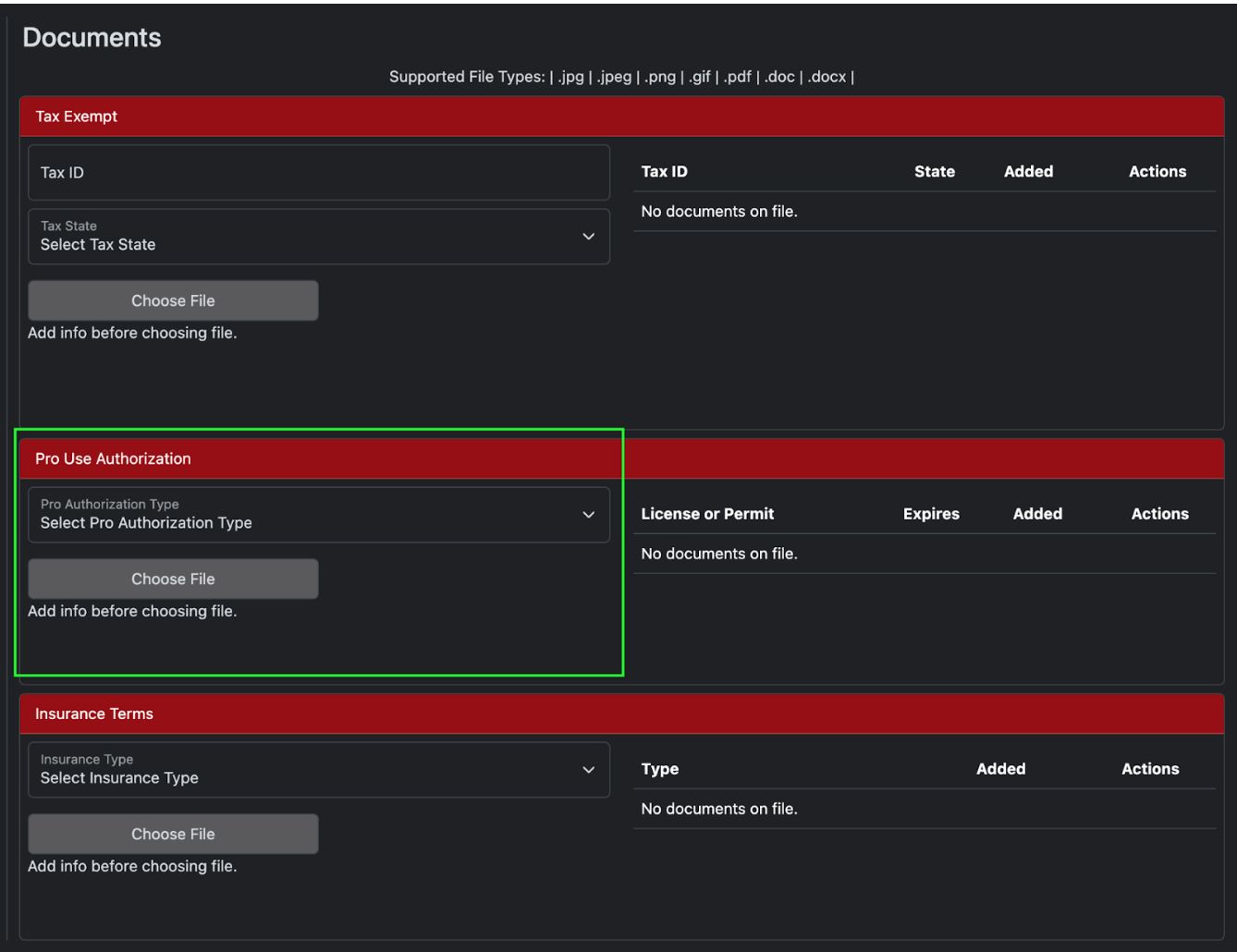This screenshot has width=1237, height=952.
Task: Click the Insurance Terms section header
Action: point(94,714)
